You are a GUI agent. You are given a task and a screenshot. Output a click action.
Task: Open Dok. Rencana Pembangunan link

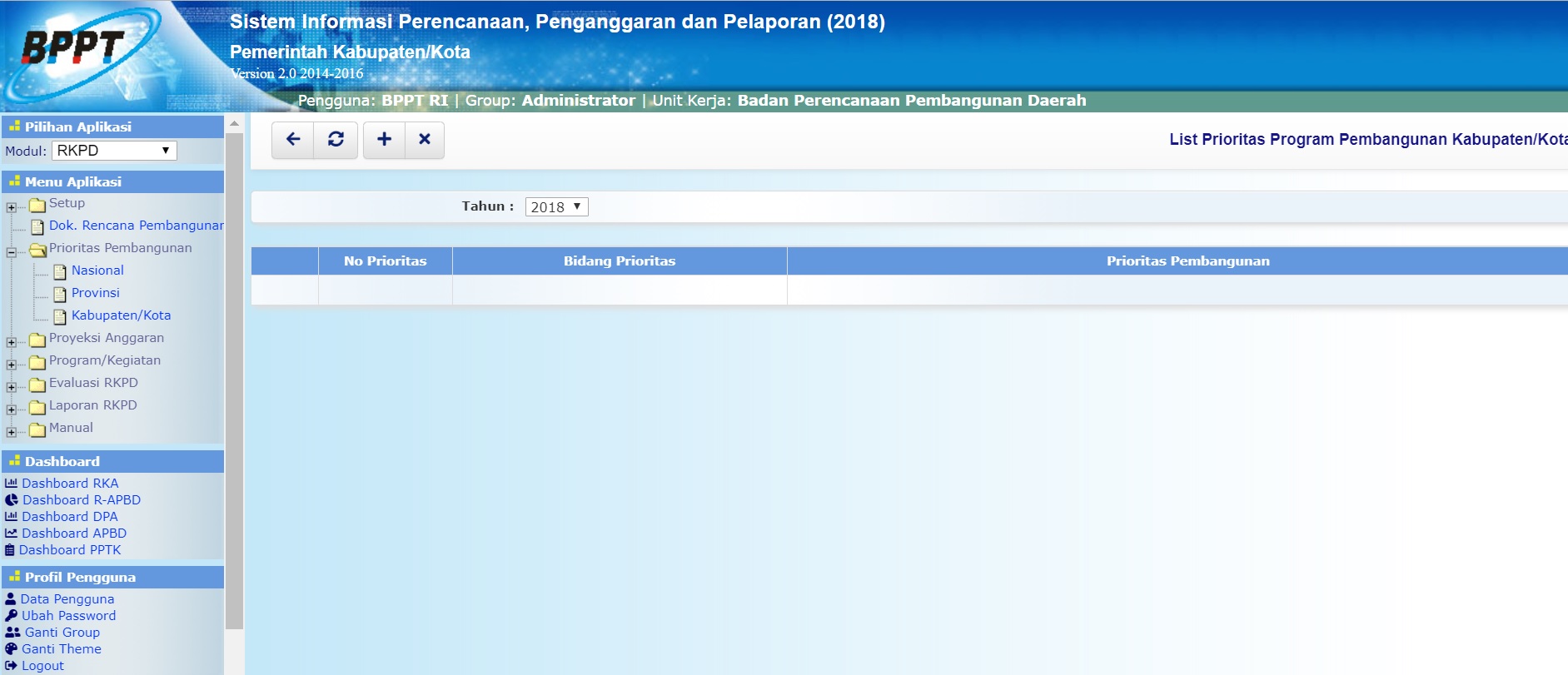click(136, 226)
